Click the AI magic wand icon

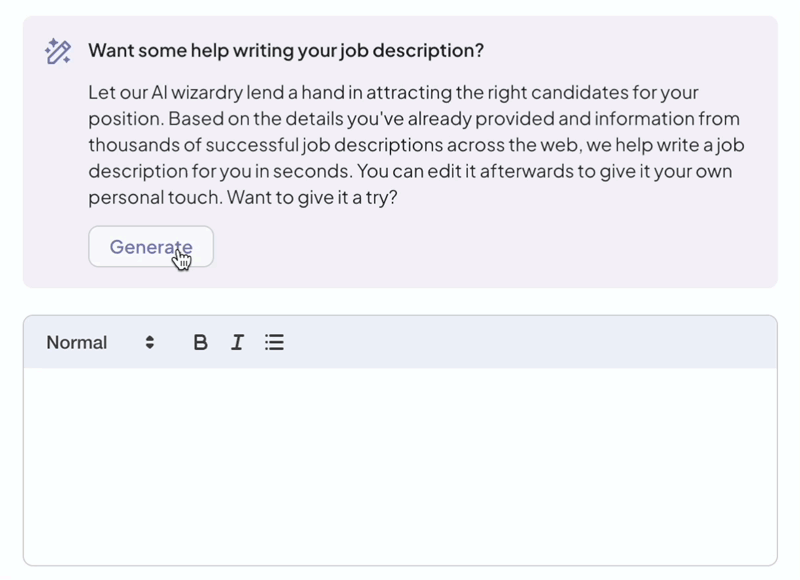pos(58,51)
